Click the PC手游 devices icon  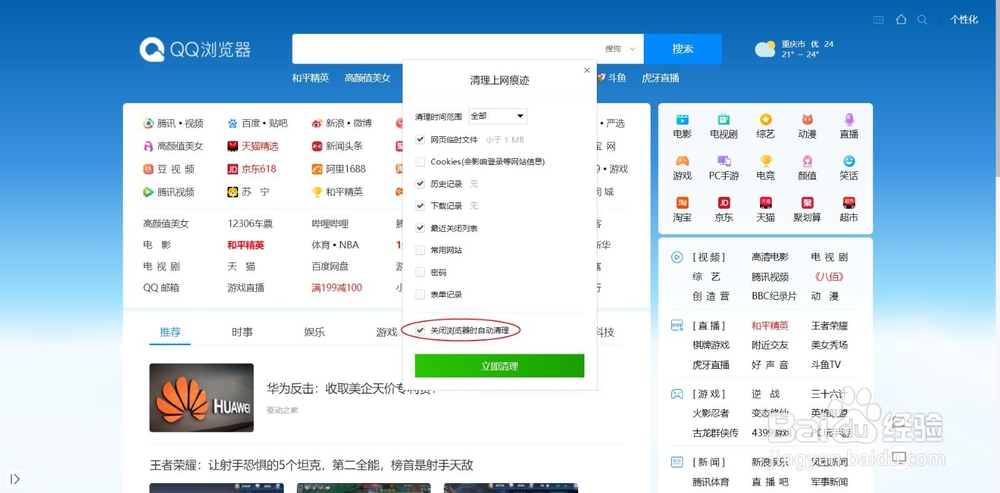pos(723,161)
